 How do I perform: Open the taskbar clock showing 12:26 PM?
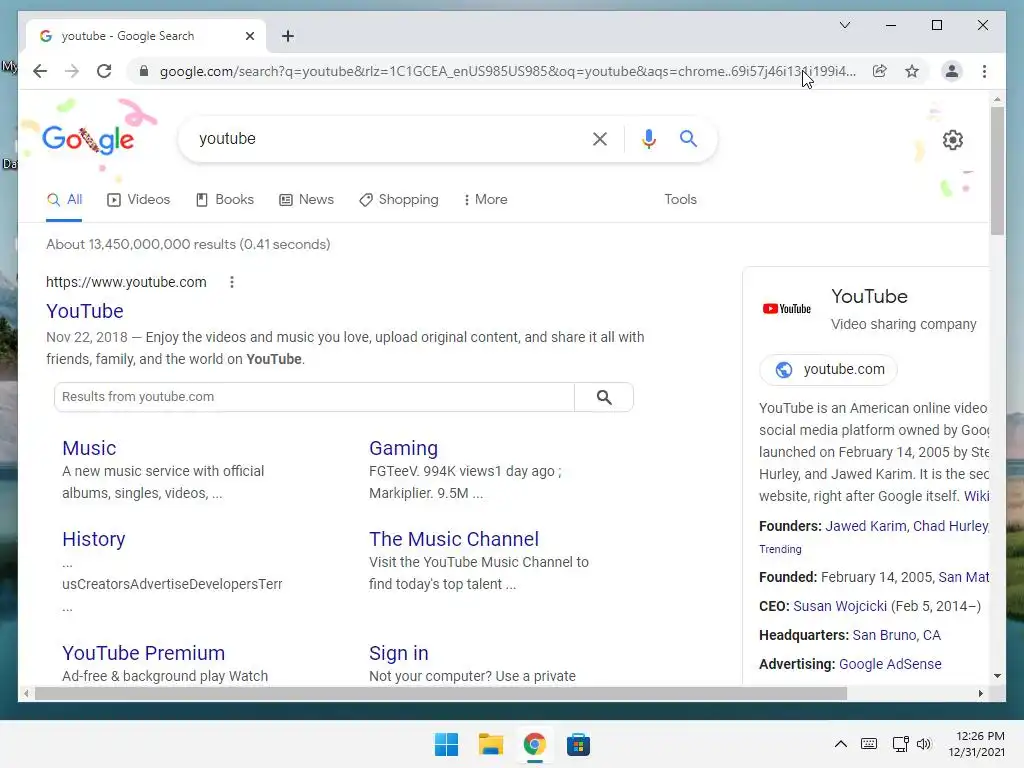click(976, 744)
